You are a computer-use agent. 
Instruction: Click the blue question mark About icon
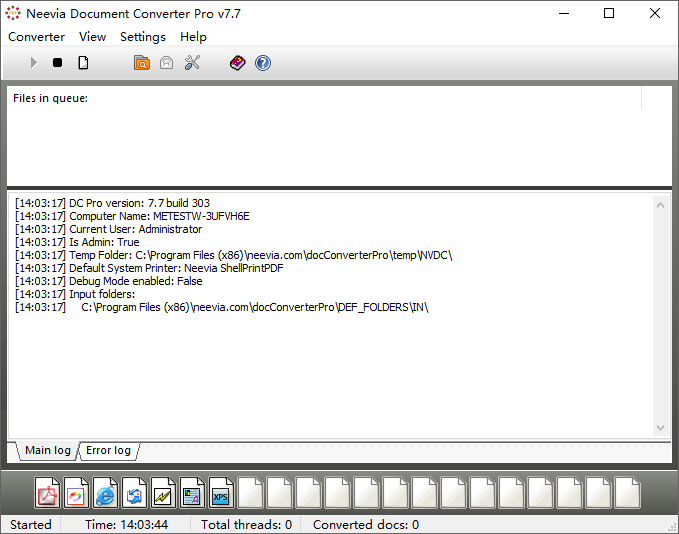pyautogui.click(x=263, y=63)
